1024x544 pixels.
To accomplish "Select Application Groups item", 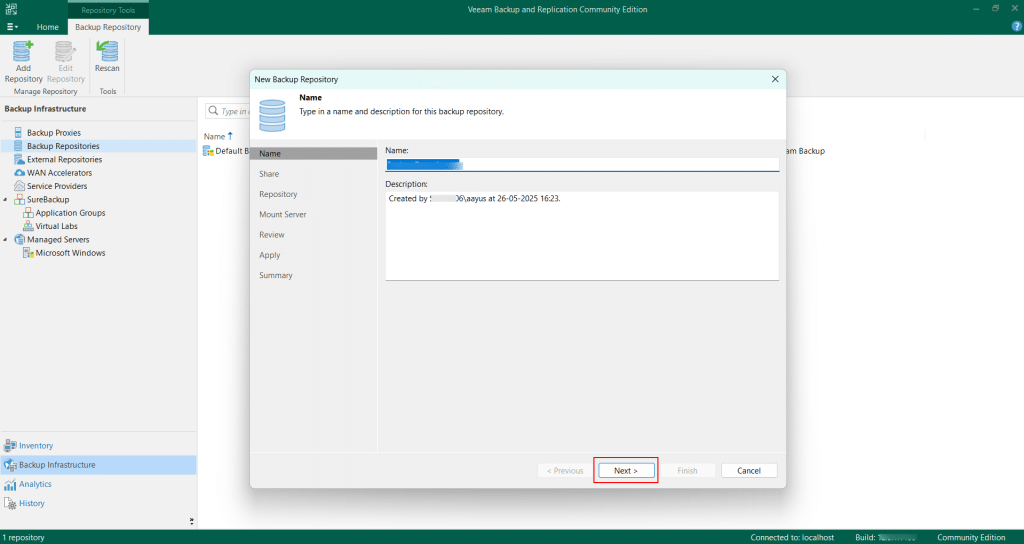I will click(x=70, y=213).
